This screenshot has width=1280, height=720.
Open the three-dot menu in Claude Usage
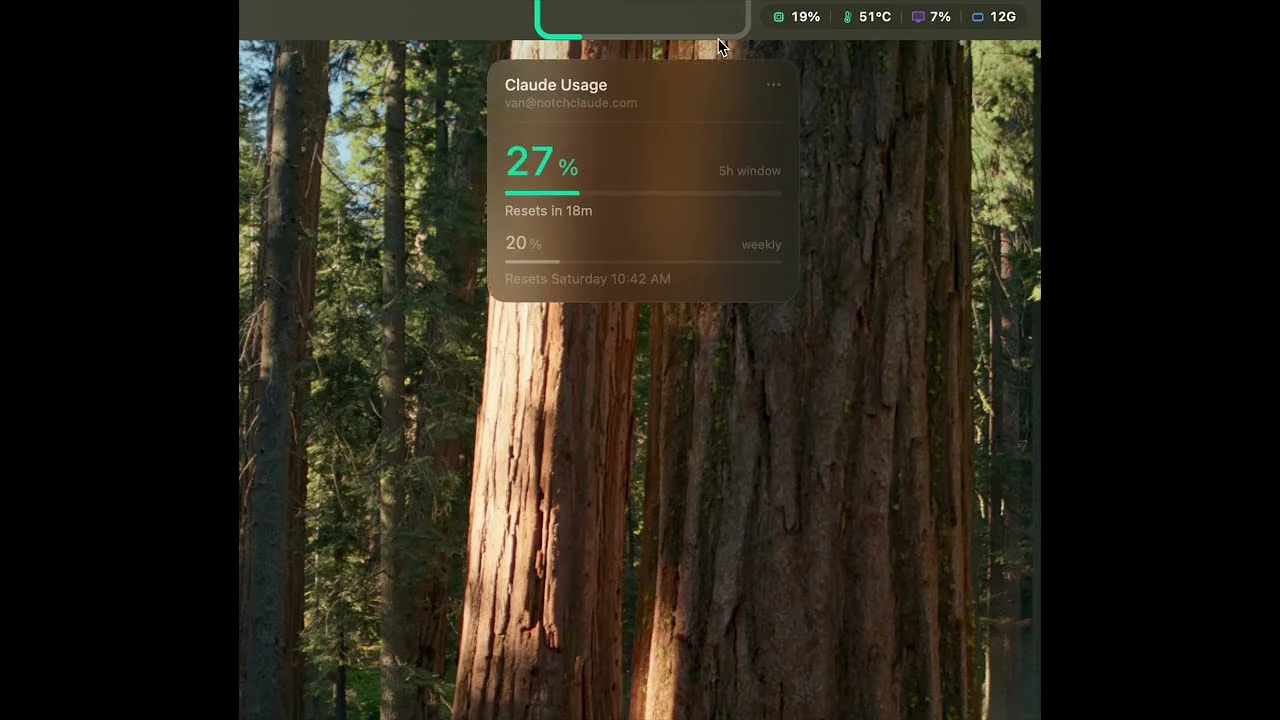point(773,85)
